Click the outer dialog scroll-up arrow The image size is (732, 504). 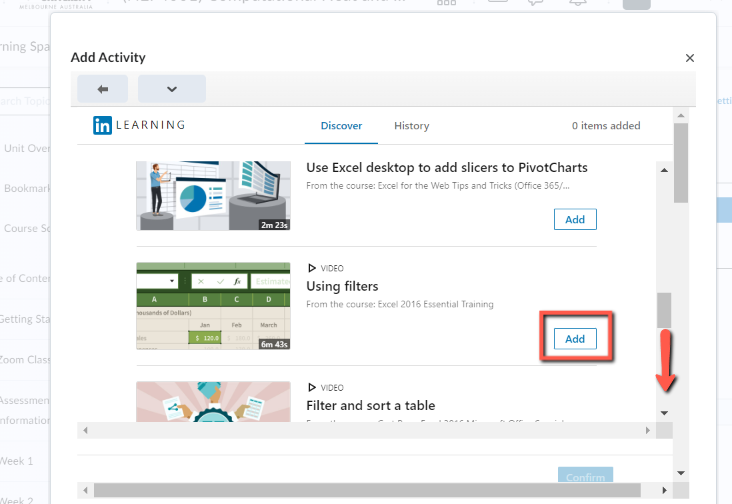681,115
